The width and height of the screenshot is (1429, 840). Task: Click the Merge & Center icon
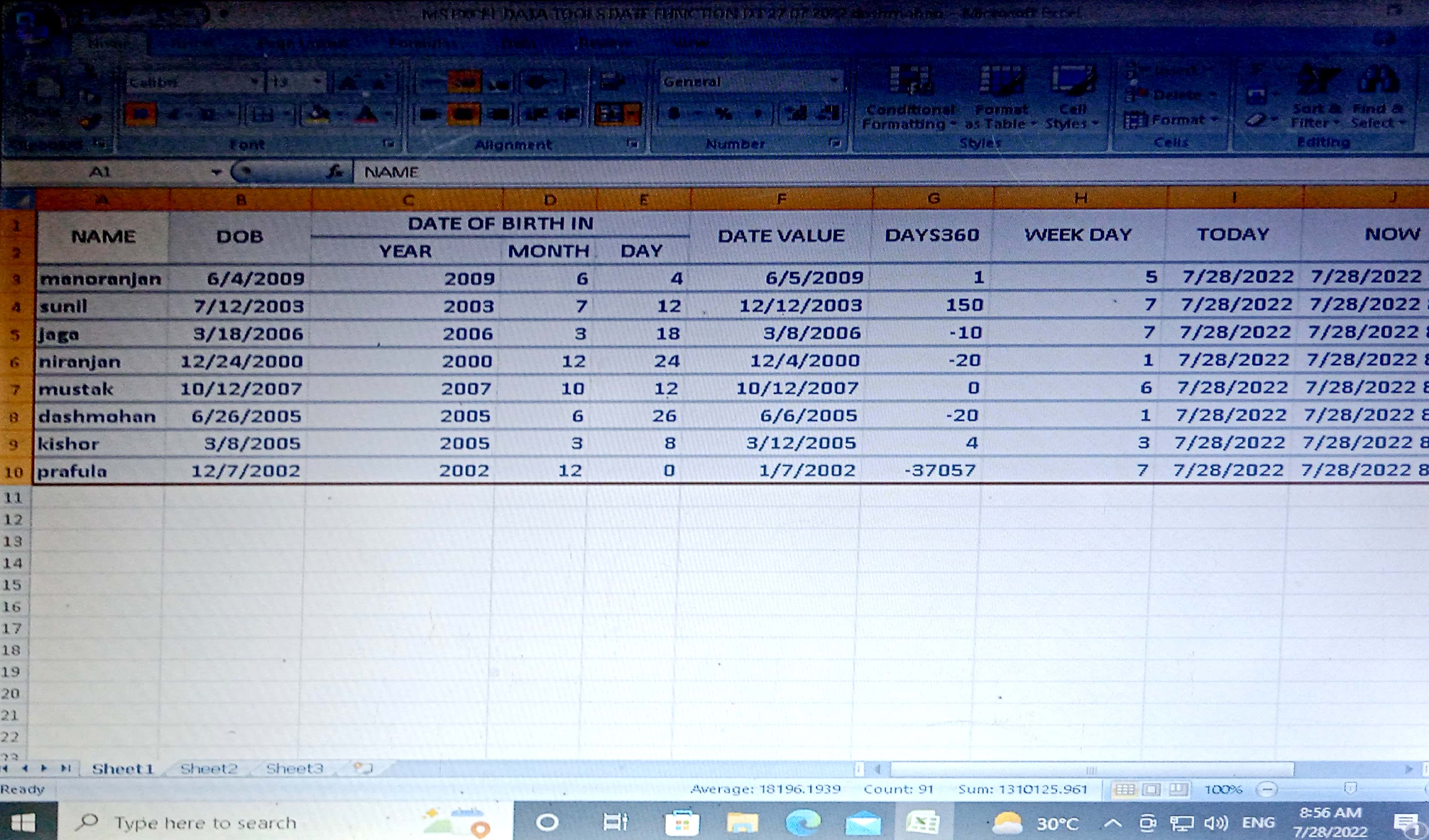click(610, 114)
